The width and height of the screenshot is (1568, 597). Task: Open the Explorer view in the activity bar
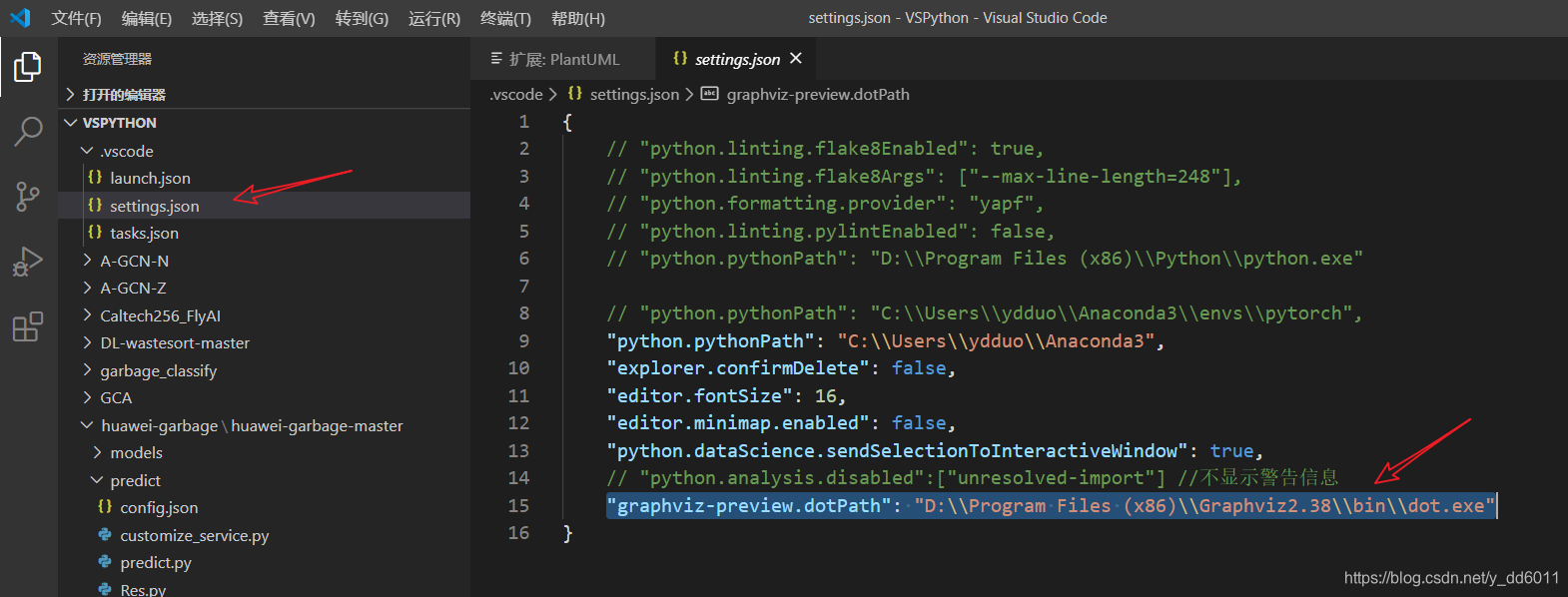tap(28, 67)
